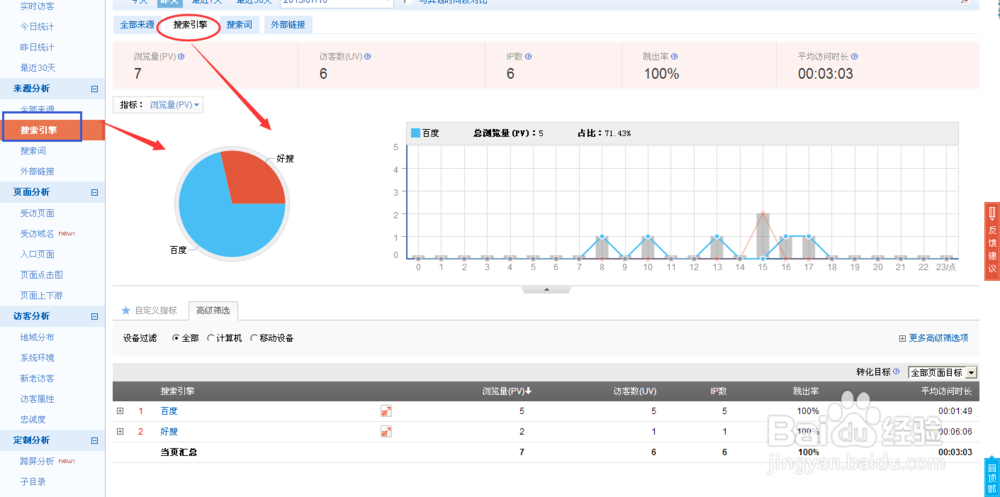The width and height of the screenshot is (1000, 497).
Task: Click the help icon next to 浏览量(PV)
Action: click(182, 56)
